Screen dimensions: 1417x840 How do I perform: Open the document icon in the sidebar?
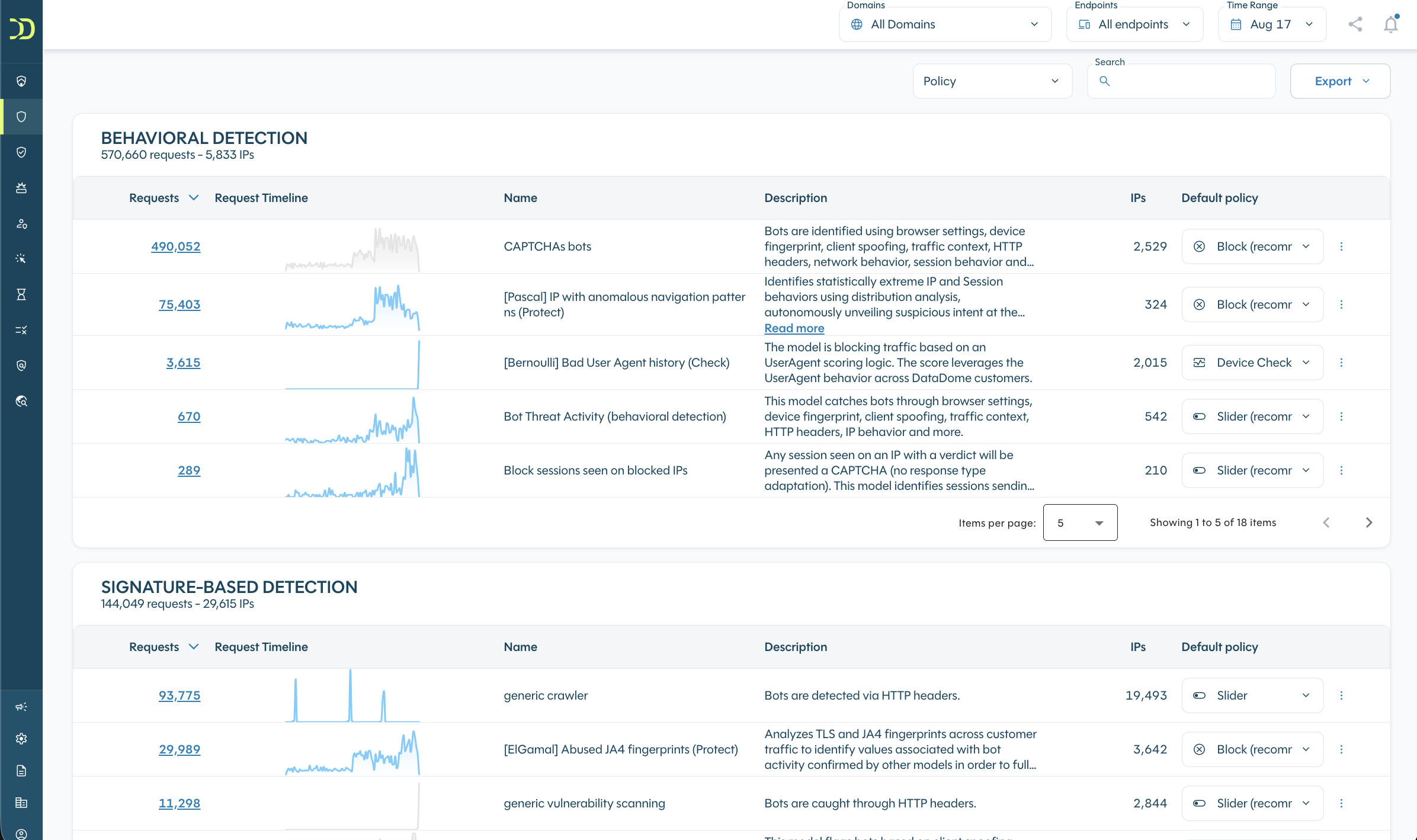tap(21, 771)
